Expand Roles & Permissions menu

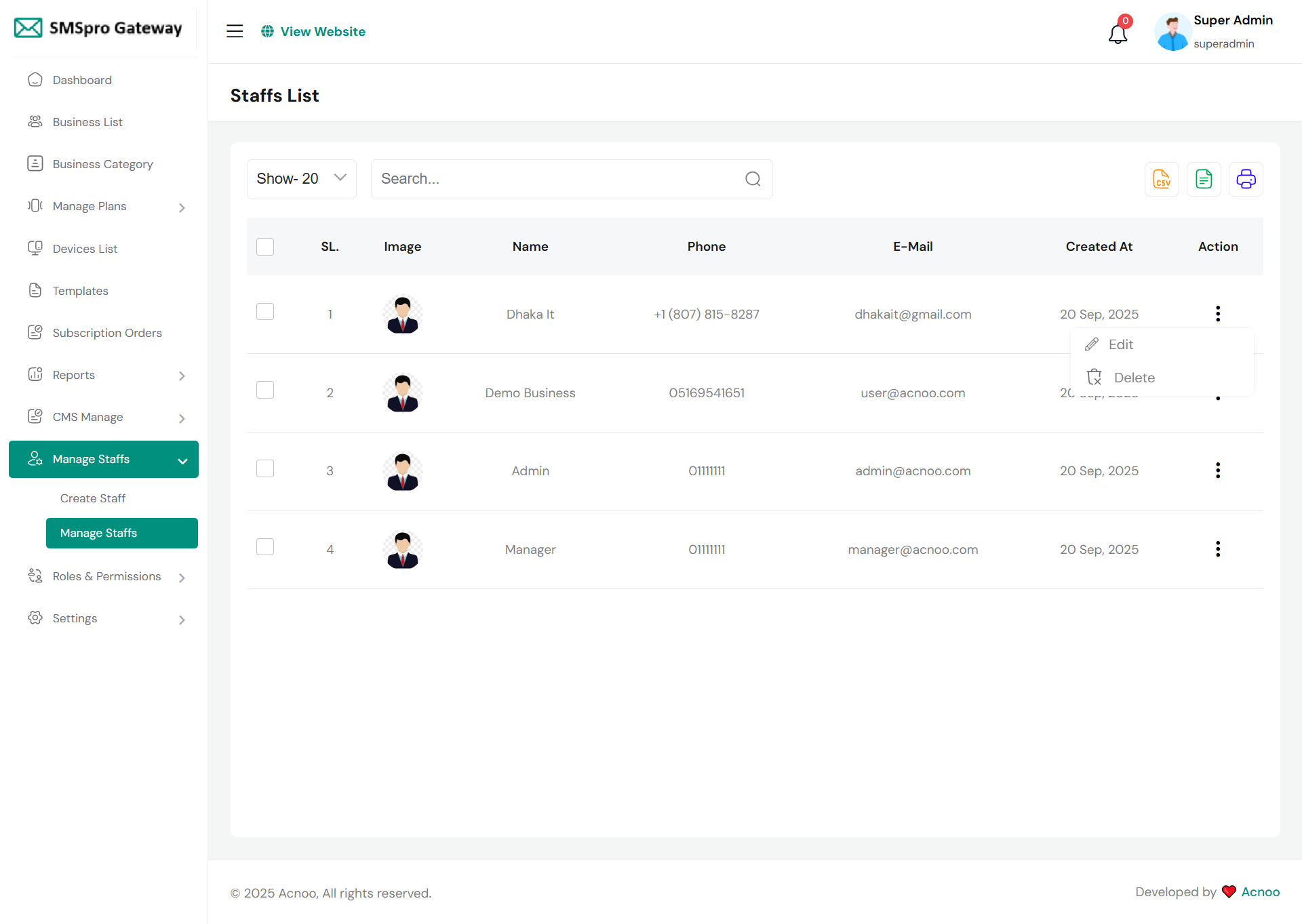[x=105, y=576]
